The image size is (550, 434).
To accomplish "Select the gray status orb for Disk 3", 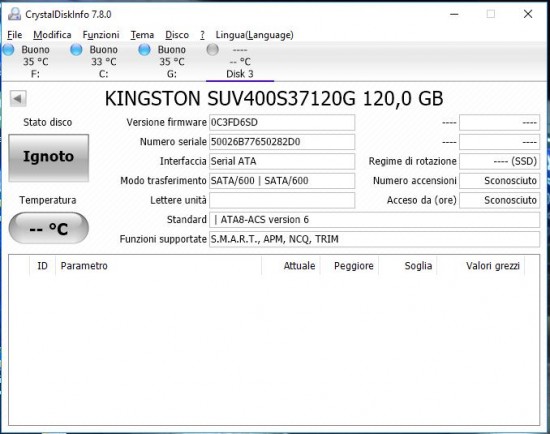I will 212,49.
